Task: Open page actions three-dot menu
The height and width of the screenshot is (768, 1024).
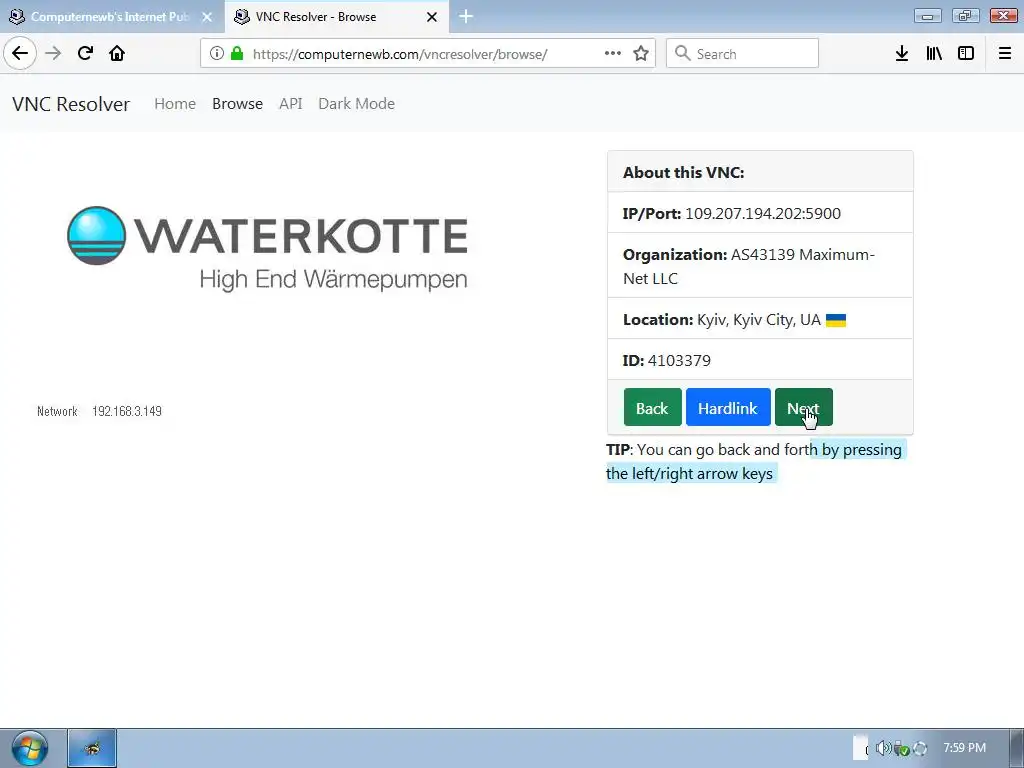Action: click(x=613, y=54)
